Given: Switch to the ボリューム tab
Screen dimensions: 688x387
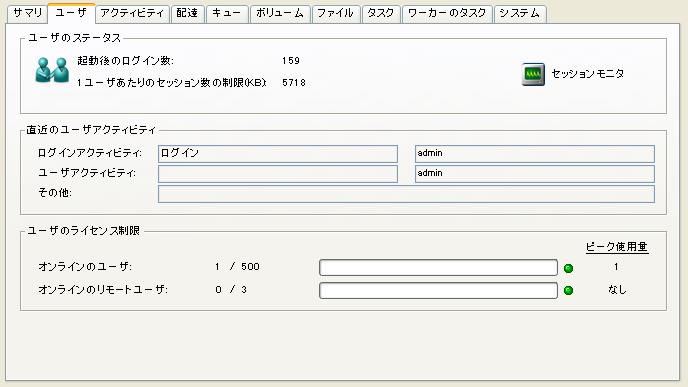Looking at the screenshot, I should point(280,14).
